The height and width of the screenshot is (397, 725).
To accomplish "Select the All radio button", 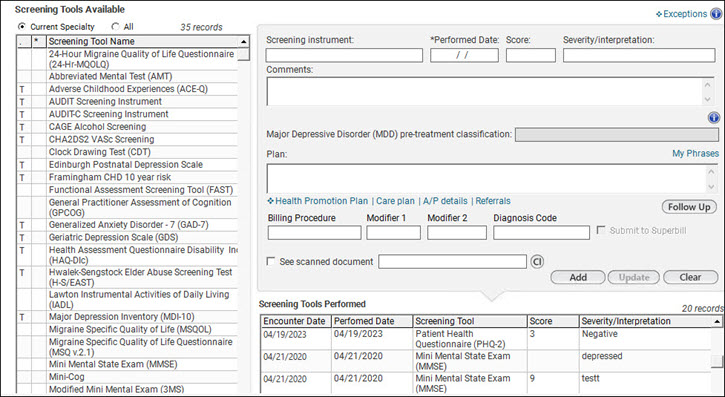I will pos(116,27).
